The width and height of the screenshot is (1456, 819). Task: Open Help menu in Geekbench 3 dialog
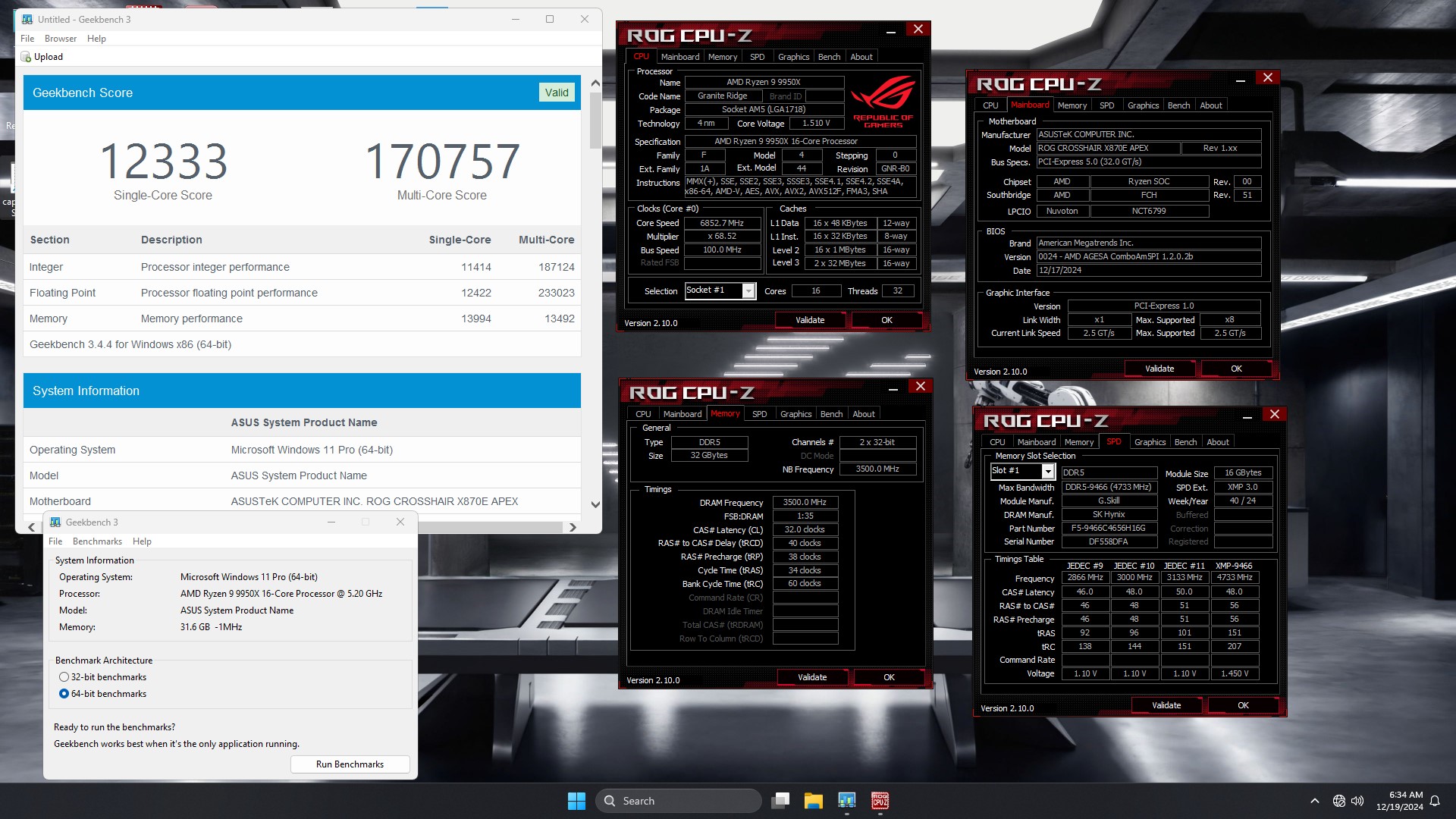coord(142,541)
